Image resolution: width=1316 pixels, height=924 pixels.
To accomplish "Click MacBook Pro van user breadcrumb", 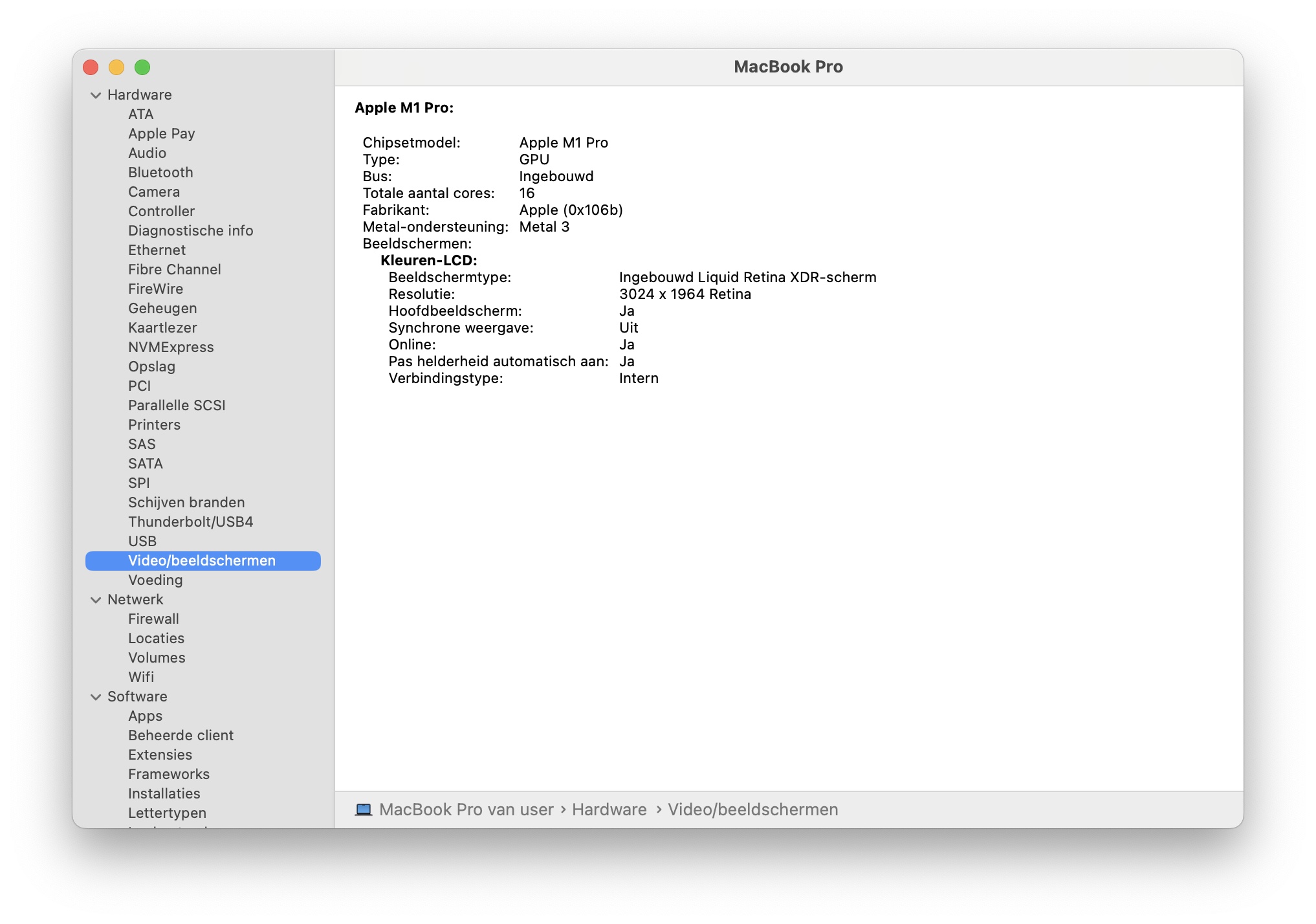I will [466, 809].
